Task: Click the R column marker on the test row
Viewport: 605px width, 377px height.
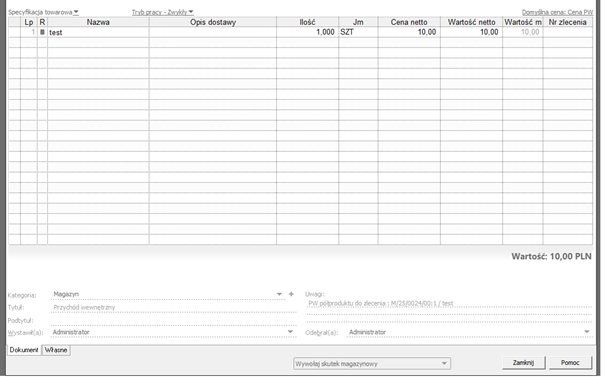Action: (42, 32)
